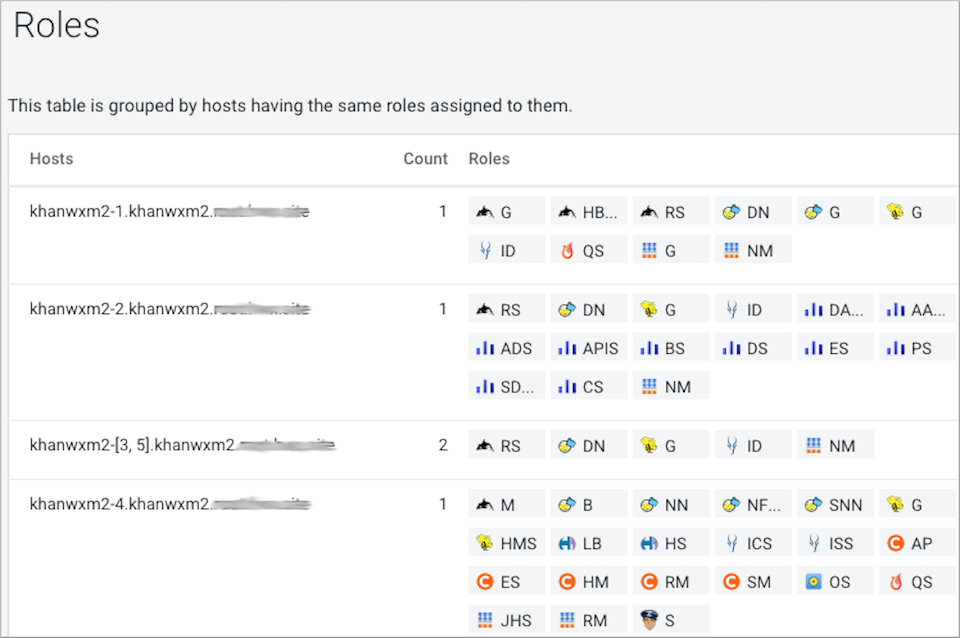Click the ZooKeeper S role badge

click(671, 620)
